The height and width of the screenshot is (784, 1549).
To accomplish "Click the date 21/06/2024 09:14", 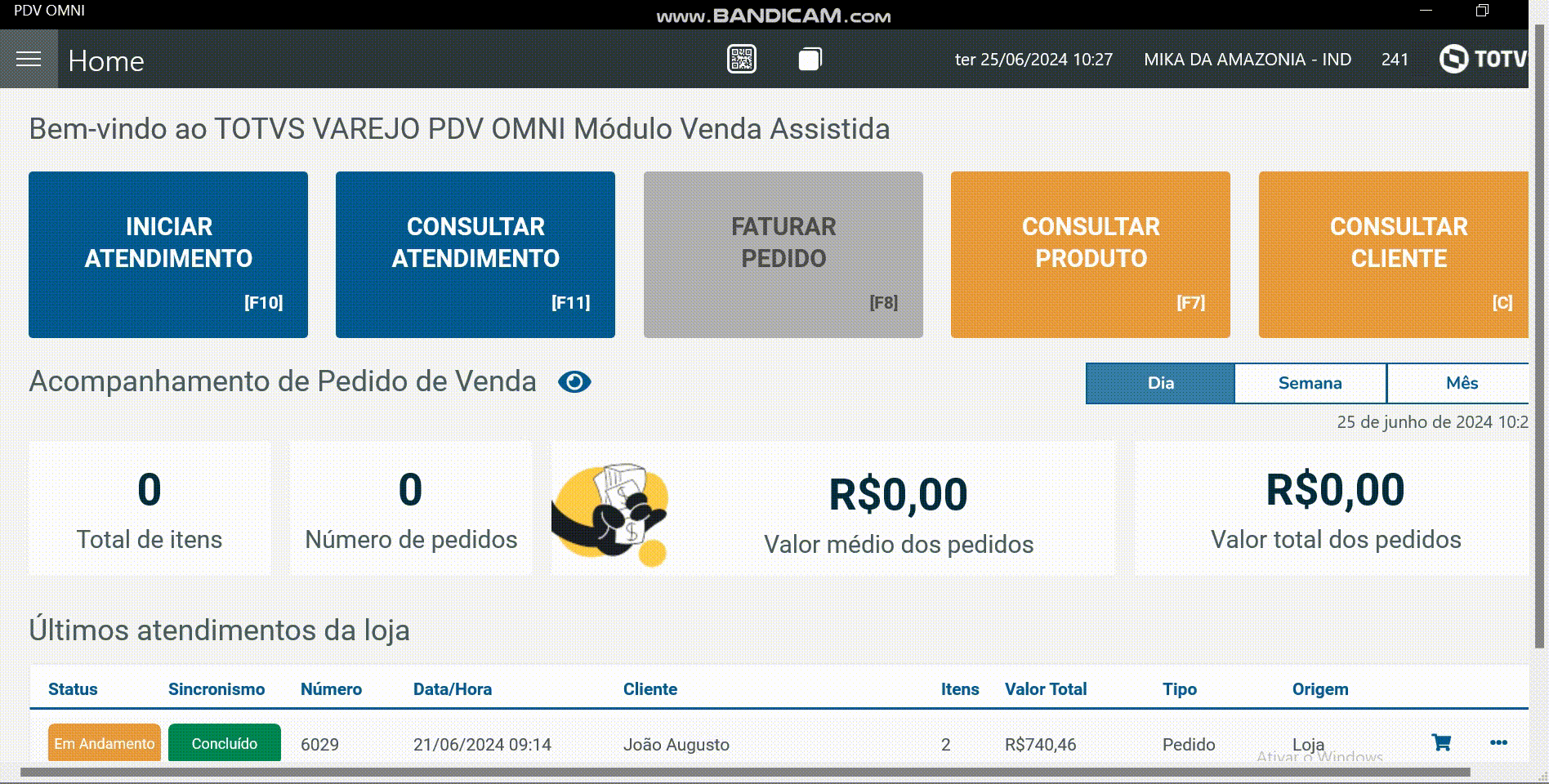I will [482, 745].
